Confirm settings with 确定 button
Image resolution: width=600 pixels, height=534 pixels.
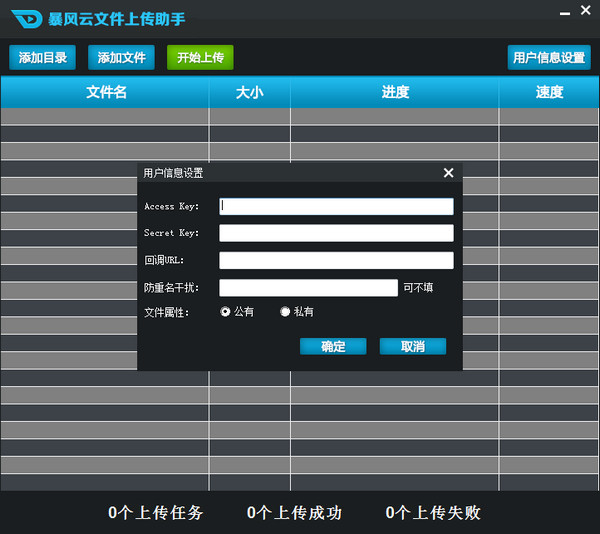click(333, 346)
